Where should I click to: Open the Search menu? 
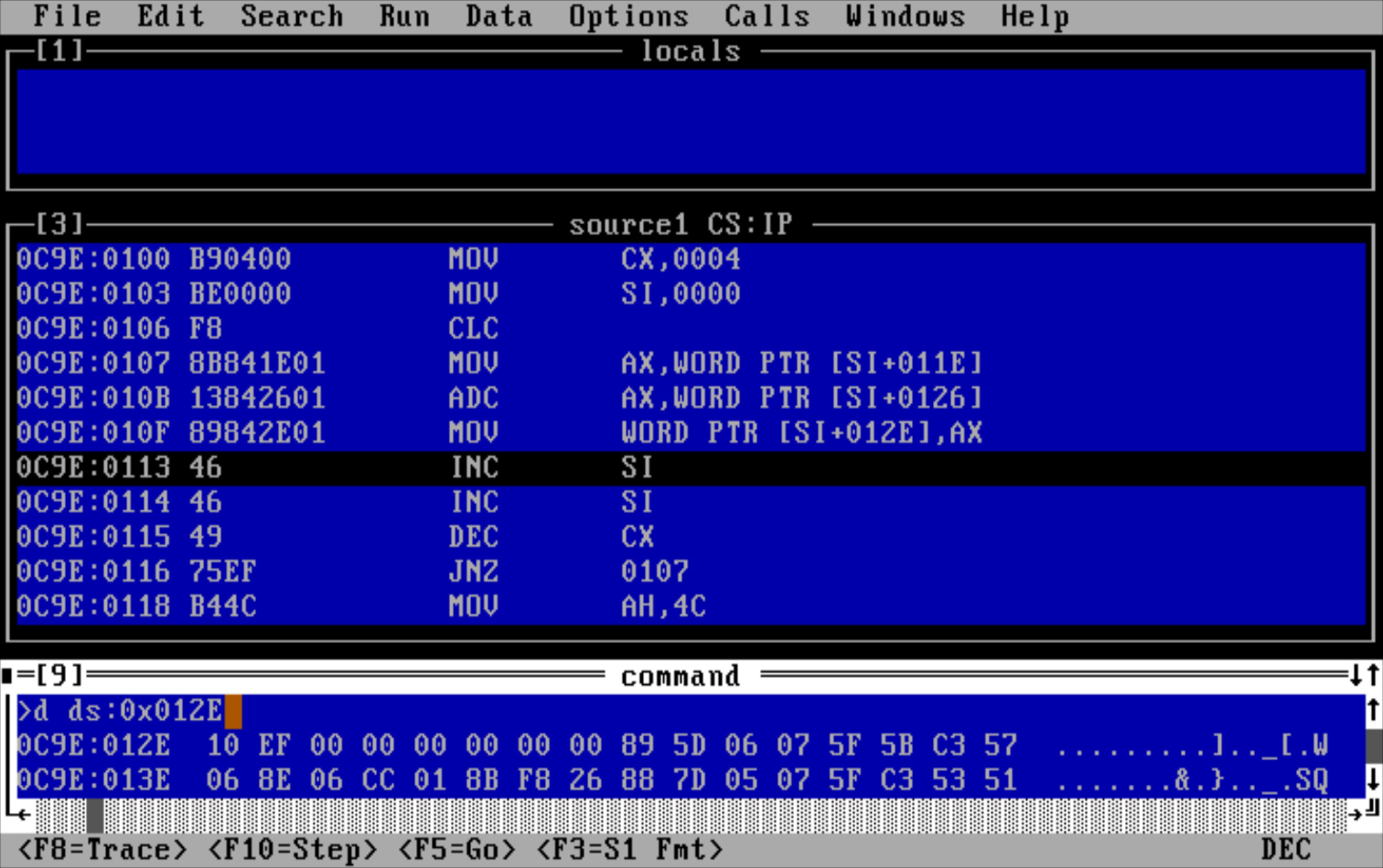point(292,16)
